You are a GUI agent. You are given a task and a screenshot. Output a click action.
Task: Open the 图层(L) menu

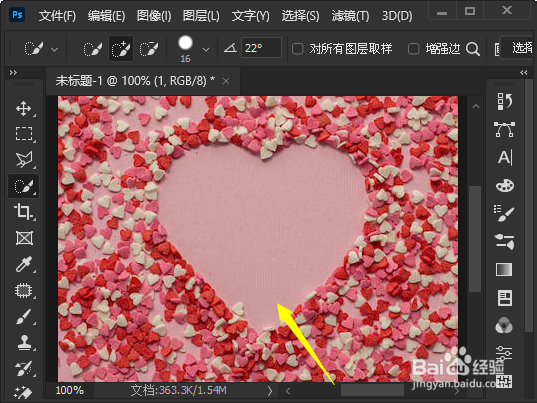click(x=201, y=16)
